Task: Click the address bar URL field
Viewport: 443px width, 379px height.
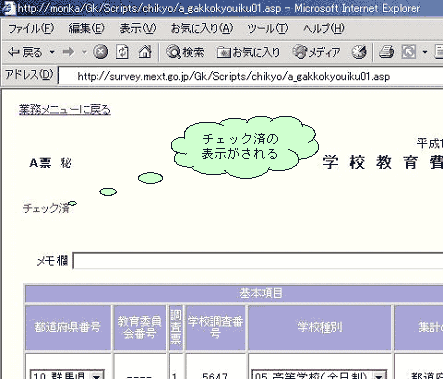Action: coord(251,76)
